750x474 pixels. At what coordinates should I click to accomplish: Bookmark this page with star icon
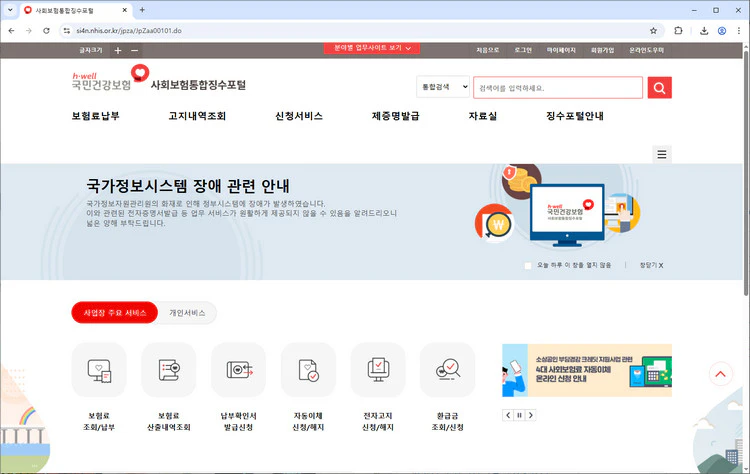coord(653,31)
